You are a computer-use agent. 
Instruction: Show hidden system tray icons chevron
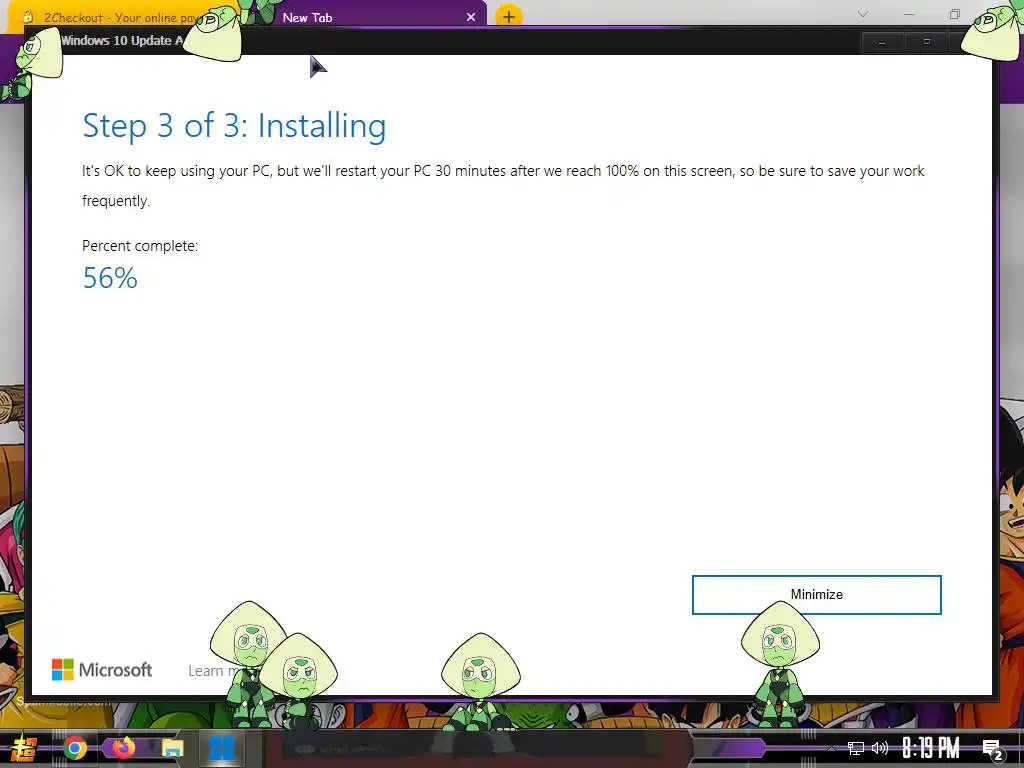(x=831, y=748)
